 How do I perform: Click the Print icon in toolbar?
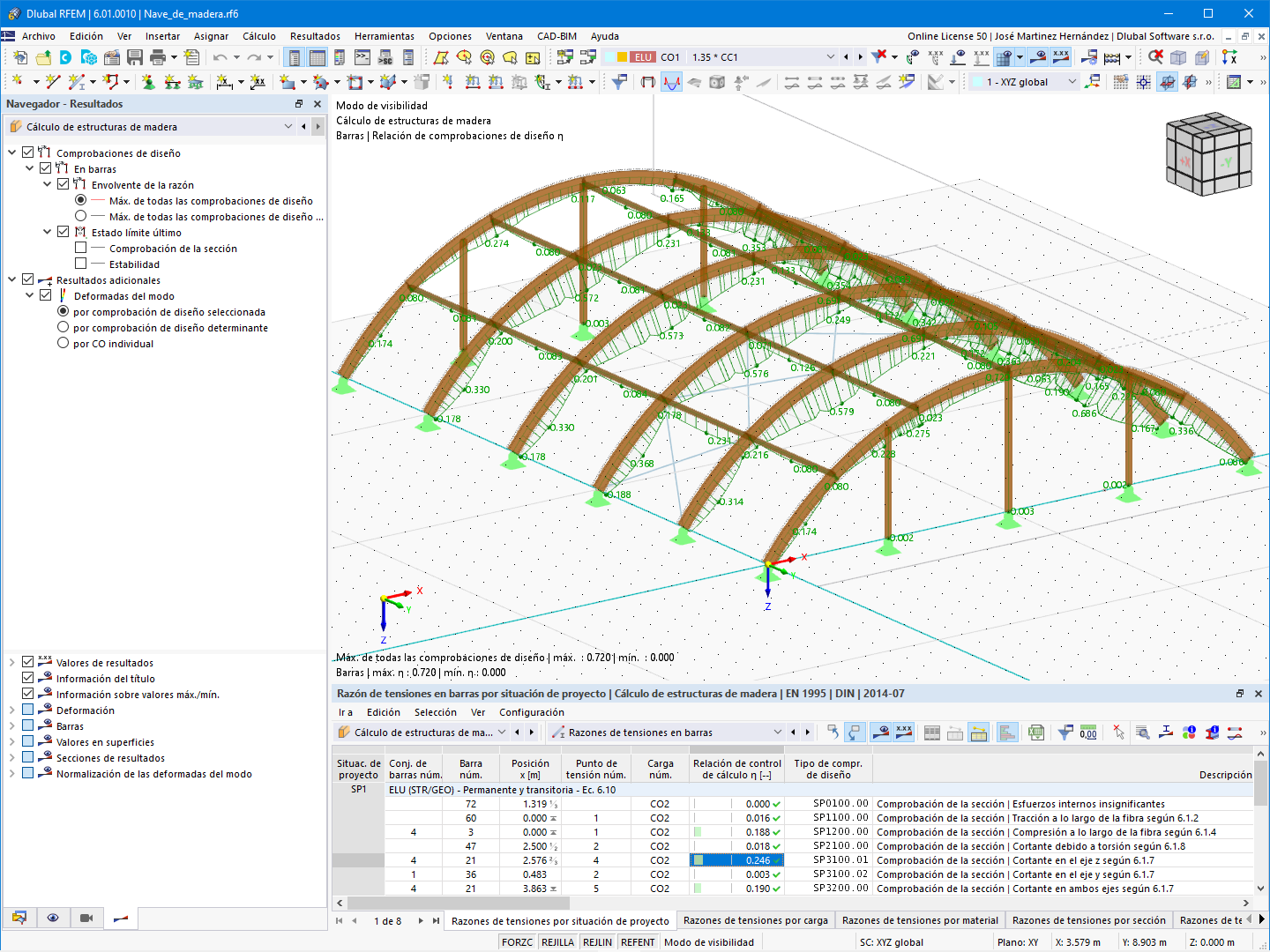tap(158, 57)
